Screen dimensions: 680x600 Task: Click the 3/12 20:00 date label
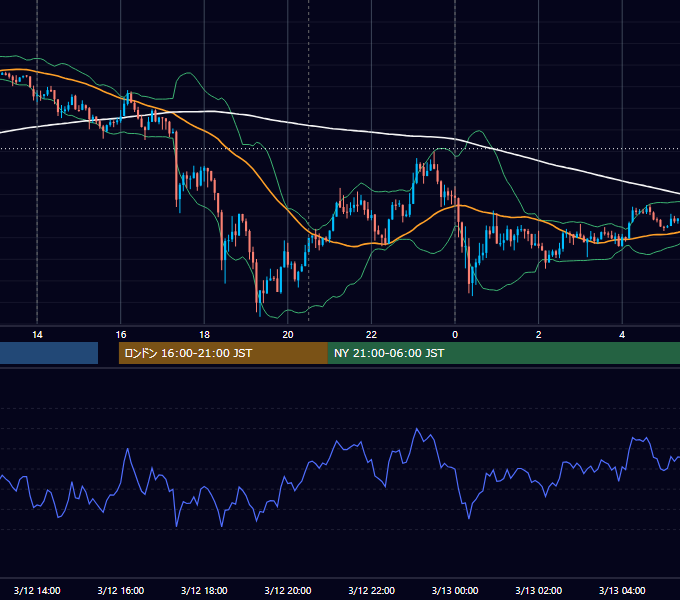pos(288,590)
